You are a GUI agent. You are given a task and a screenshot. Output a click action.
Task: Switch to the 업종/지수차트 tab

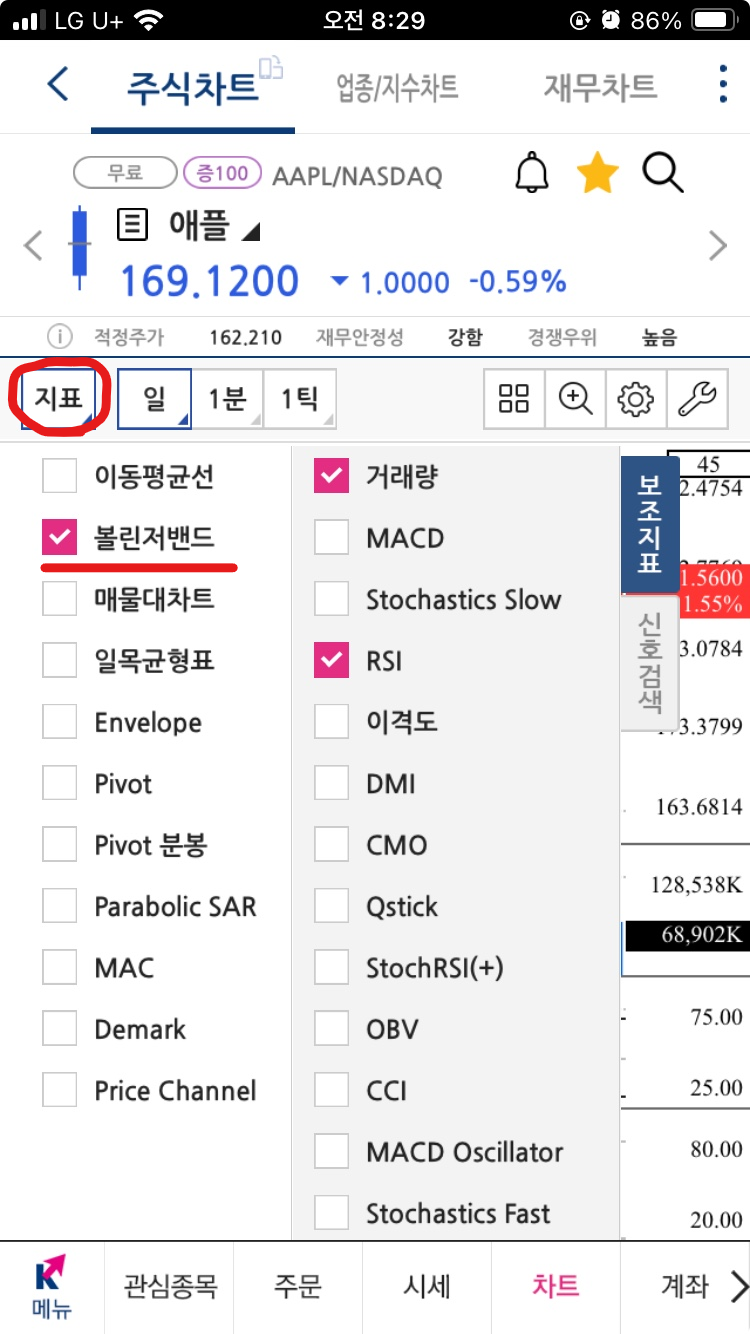[398, 87]
